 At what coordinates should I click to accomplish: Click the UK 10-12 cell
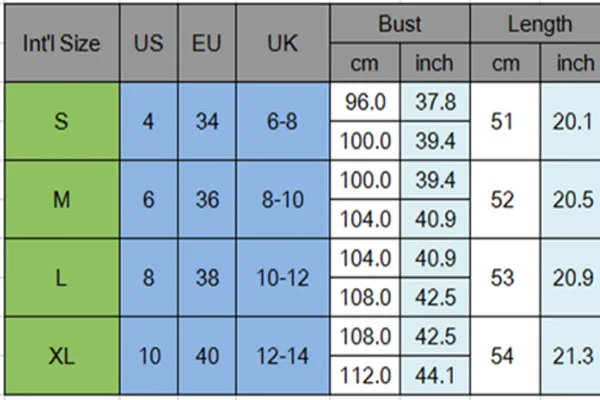point(282,278)
